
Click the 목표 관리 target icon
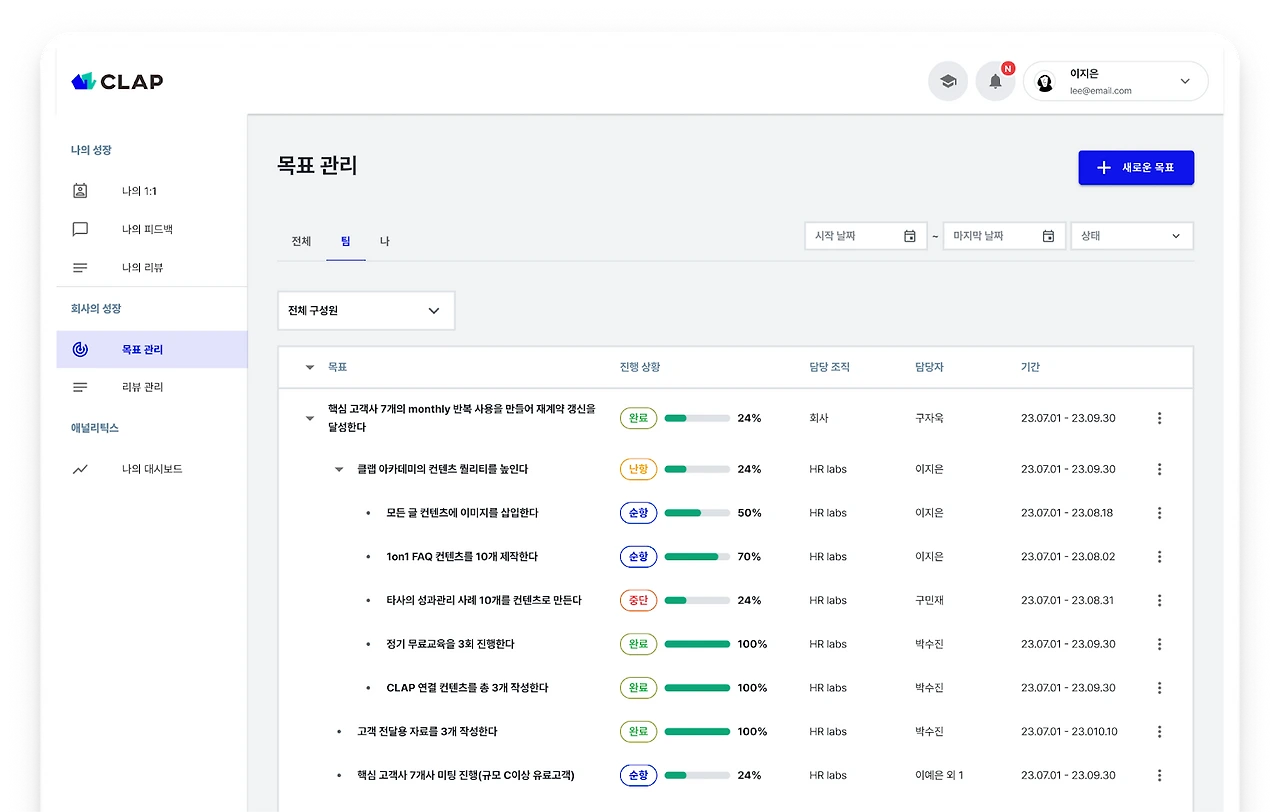click(x=80, y=349)
